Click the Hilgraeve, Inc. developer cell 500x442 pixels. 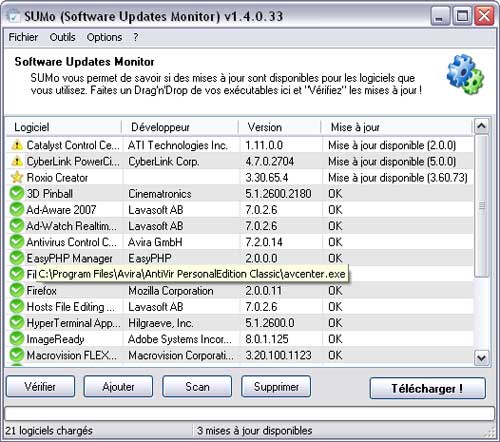[x=161, y=323]
